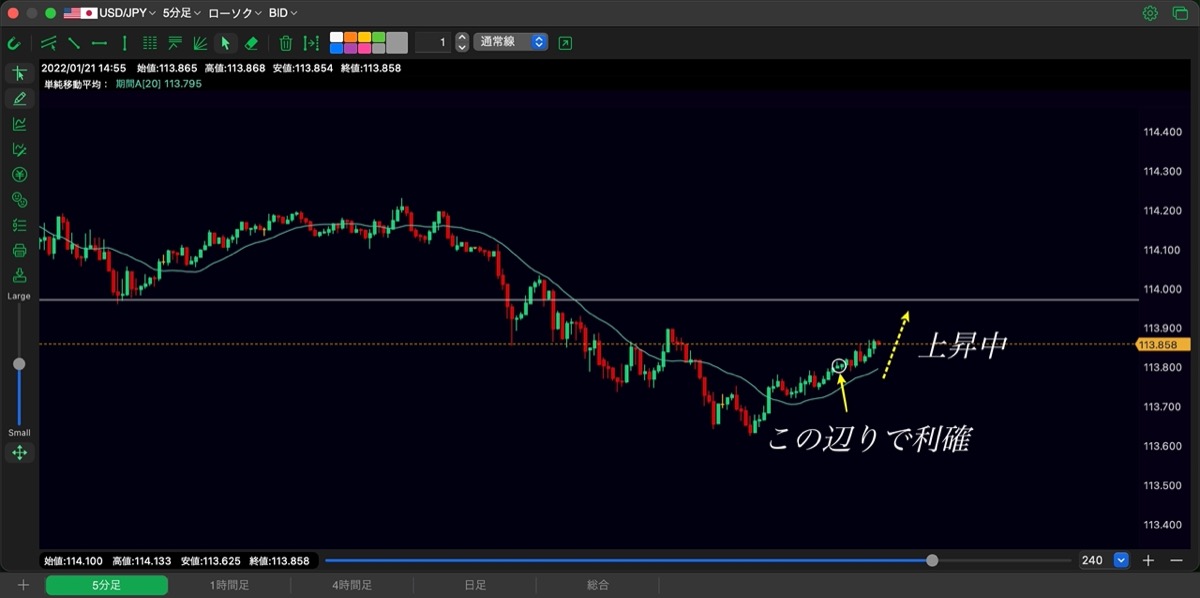Screen dimensions: 1200x598
Task: Select the horizontal line drawing tool
Action: 99,43
